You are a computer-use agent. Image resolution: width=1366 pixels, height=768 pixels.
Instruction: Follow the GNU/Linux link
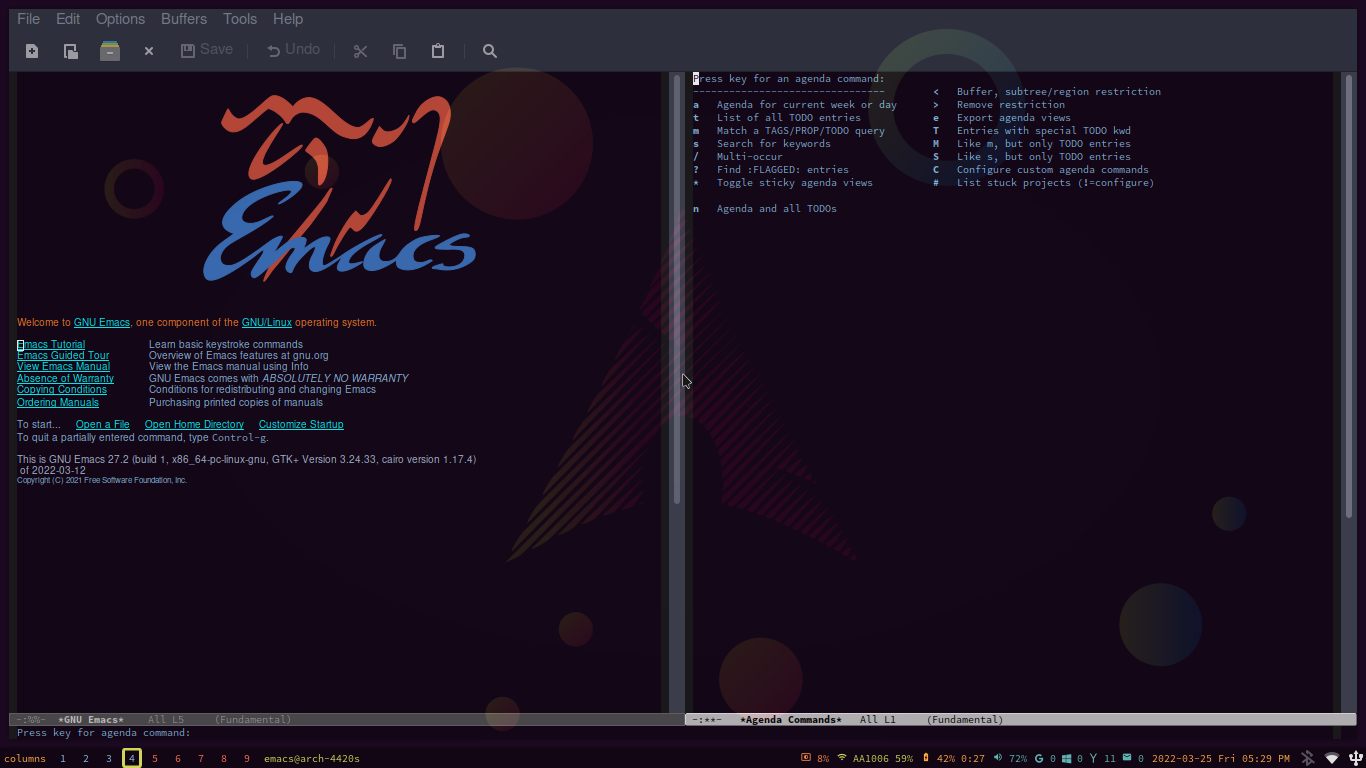click(x=267, y=323)
